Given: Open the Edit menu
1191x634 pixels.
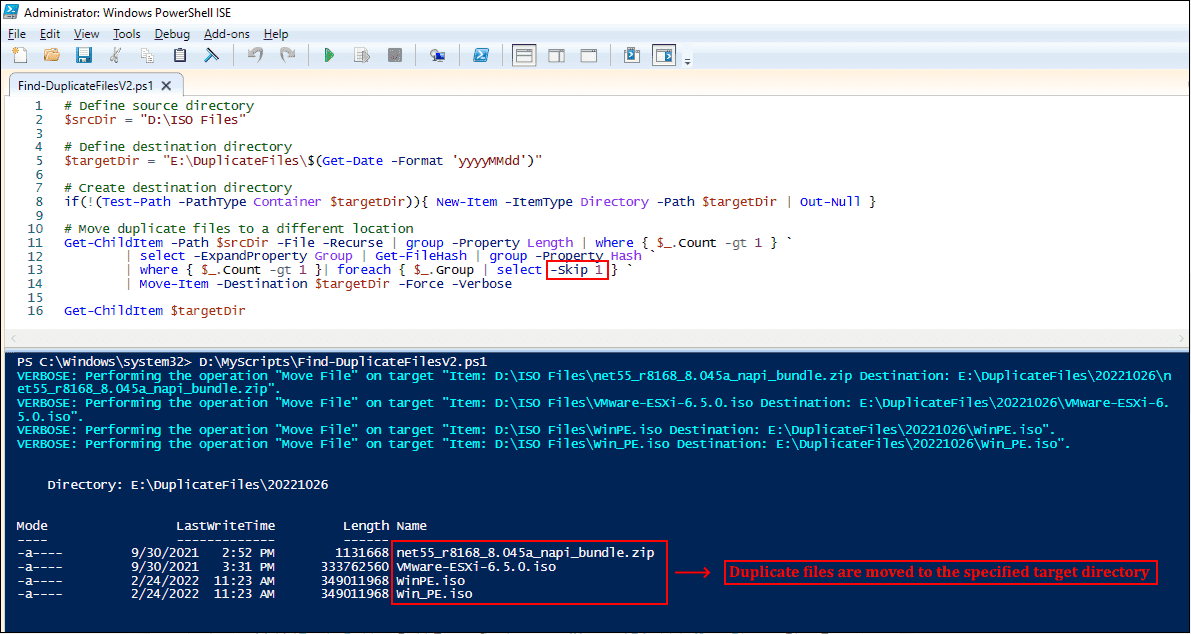Looking at the screenshot, I should click(50, 33).
